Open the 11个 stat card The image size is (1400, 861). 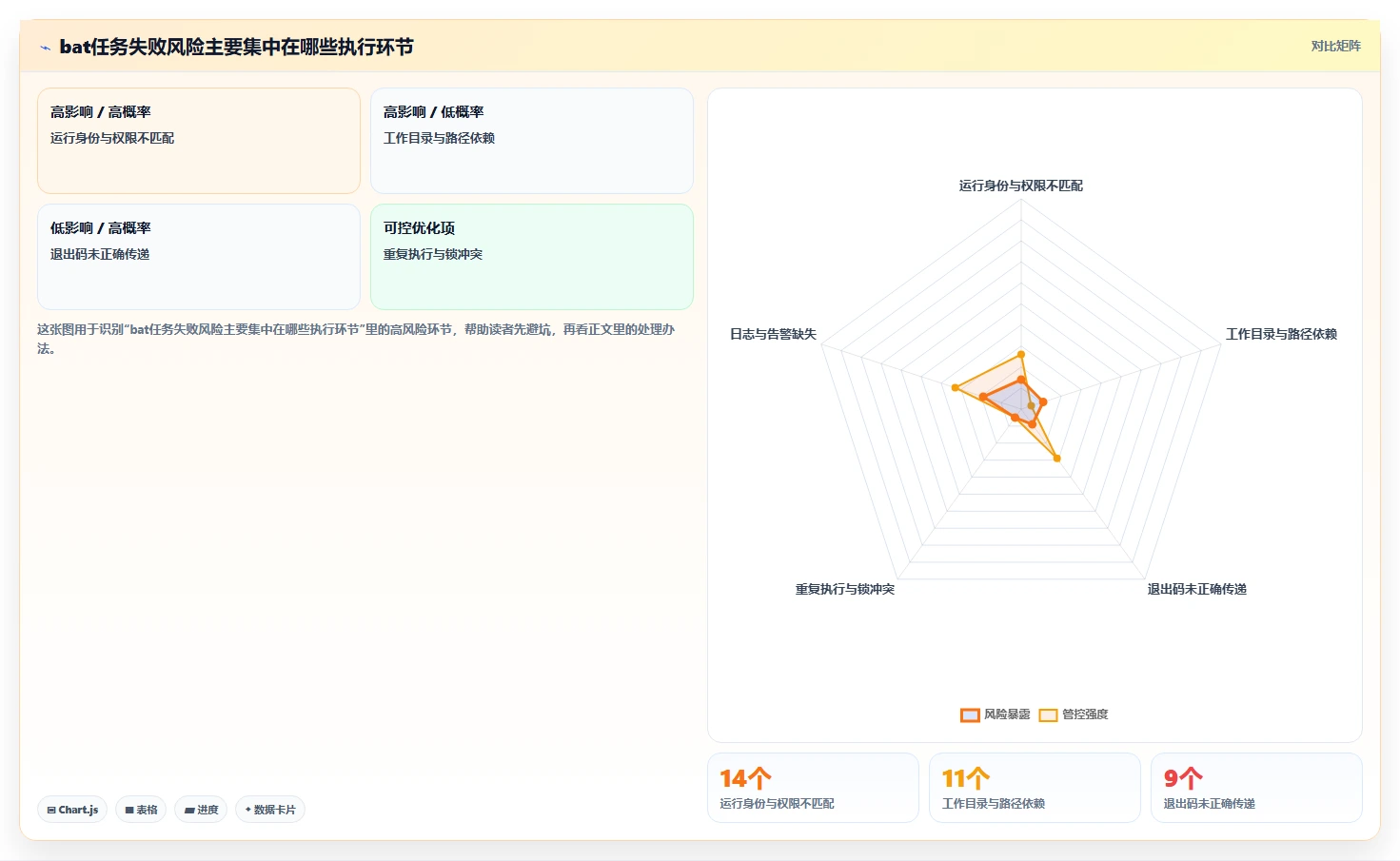point(1035,788)
